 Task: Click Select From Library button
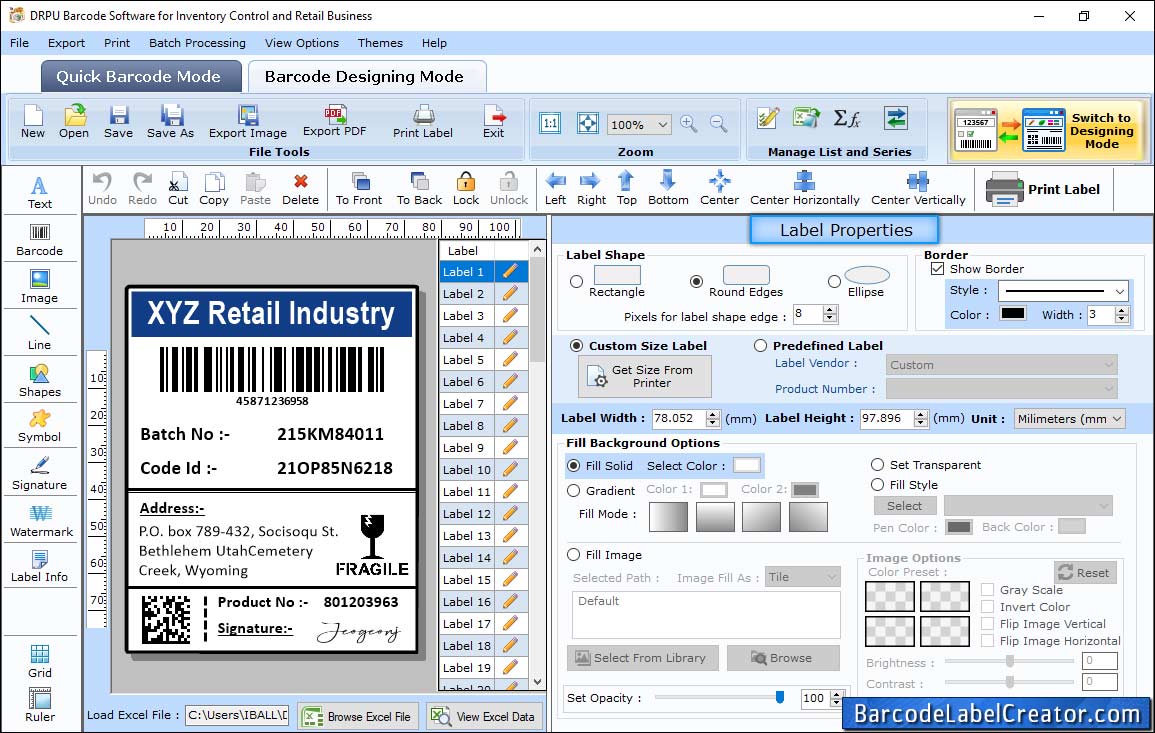click(x=641, y=658)
